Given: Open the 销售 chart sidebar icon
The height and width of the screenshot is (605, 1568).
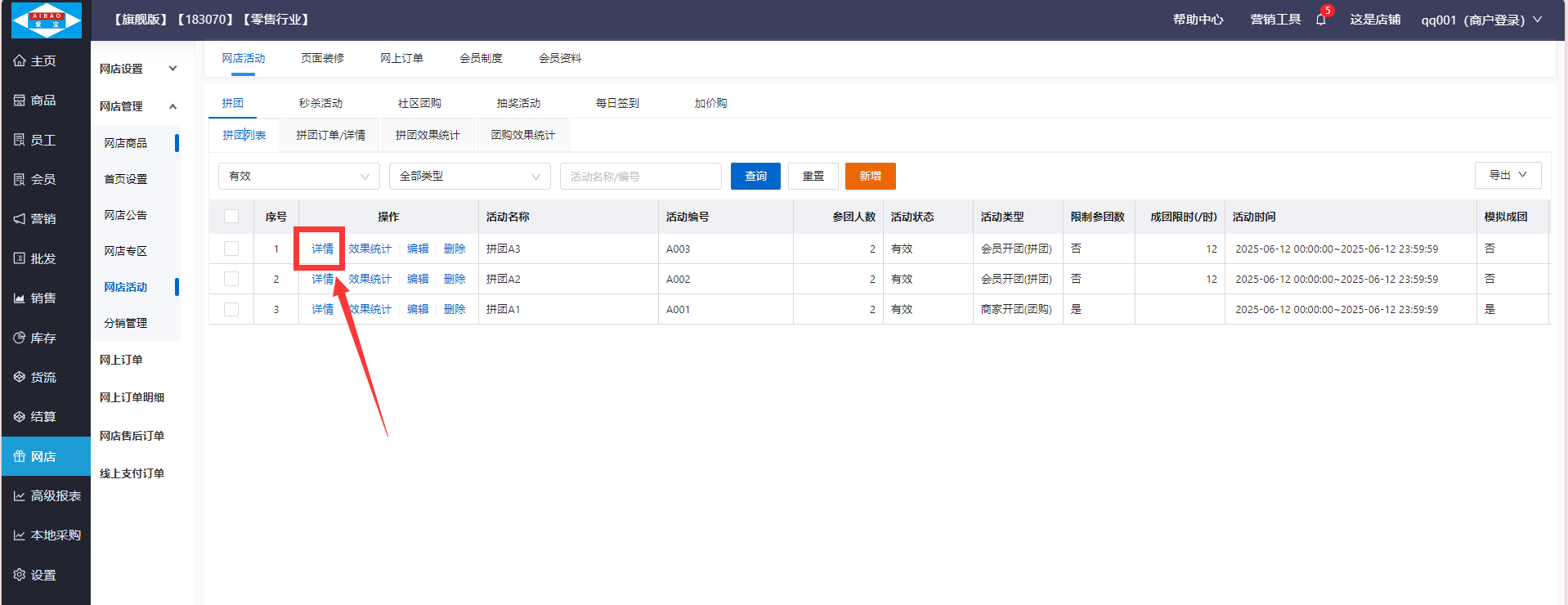Looking at the screenshot, I should point(20,298).
